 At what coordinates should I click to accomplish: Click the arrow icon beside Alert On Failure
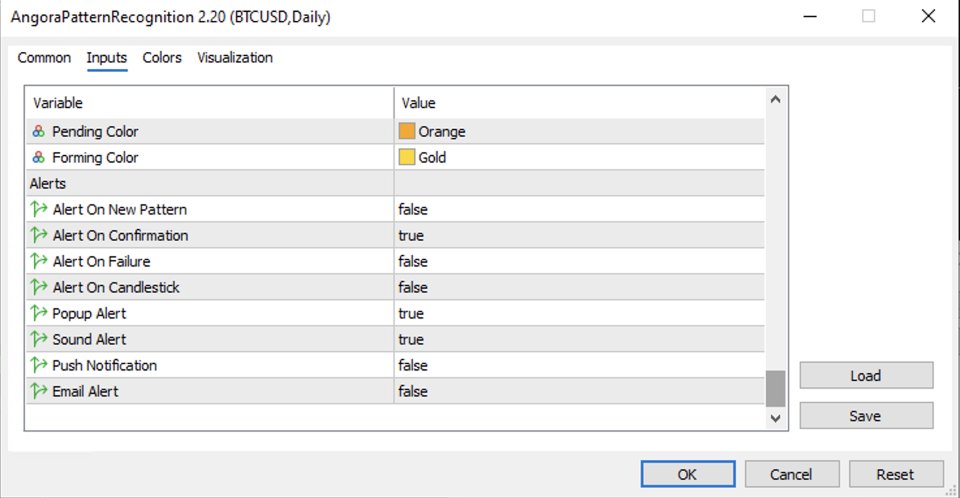coord(39,261)
